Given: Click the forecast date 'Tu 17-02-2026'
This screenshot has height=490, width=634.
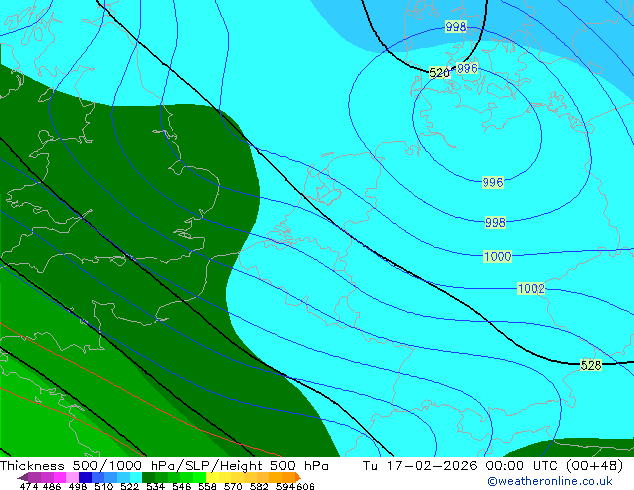Looking at the screenshot, I should (x=421, y=466).
